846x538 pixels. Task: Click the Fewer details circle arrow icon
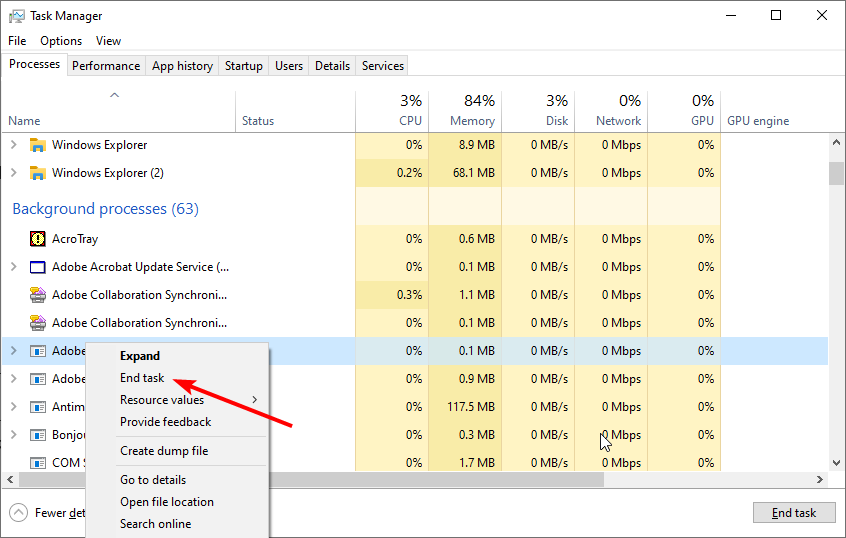click(x=18, y=513)
